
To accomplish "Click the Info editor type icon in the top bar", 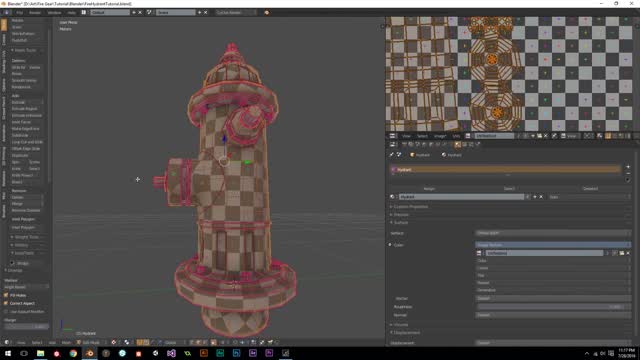I will [x=7, y=12].
